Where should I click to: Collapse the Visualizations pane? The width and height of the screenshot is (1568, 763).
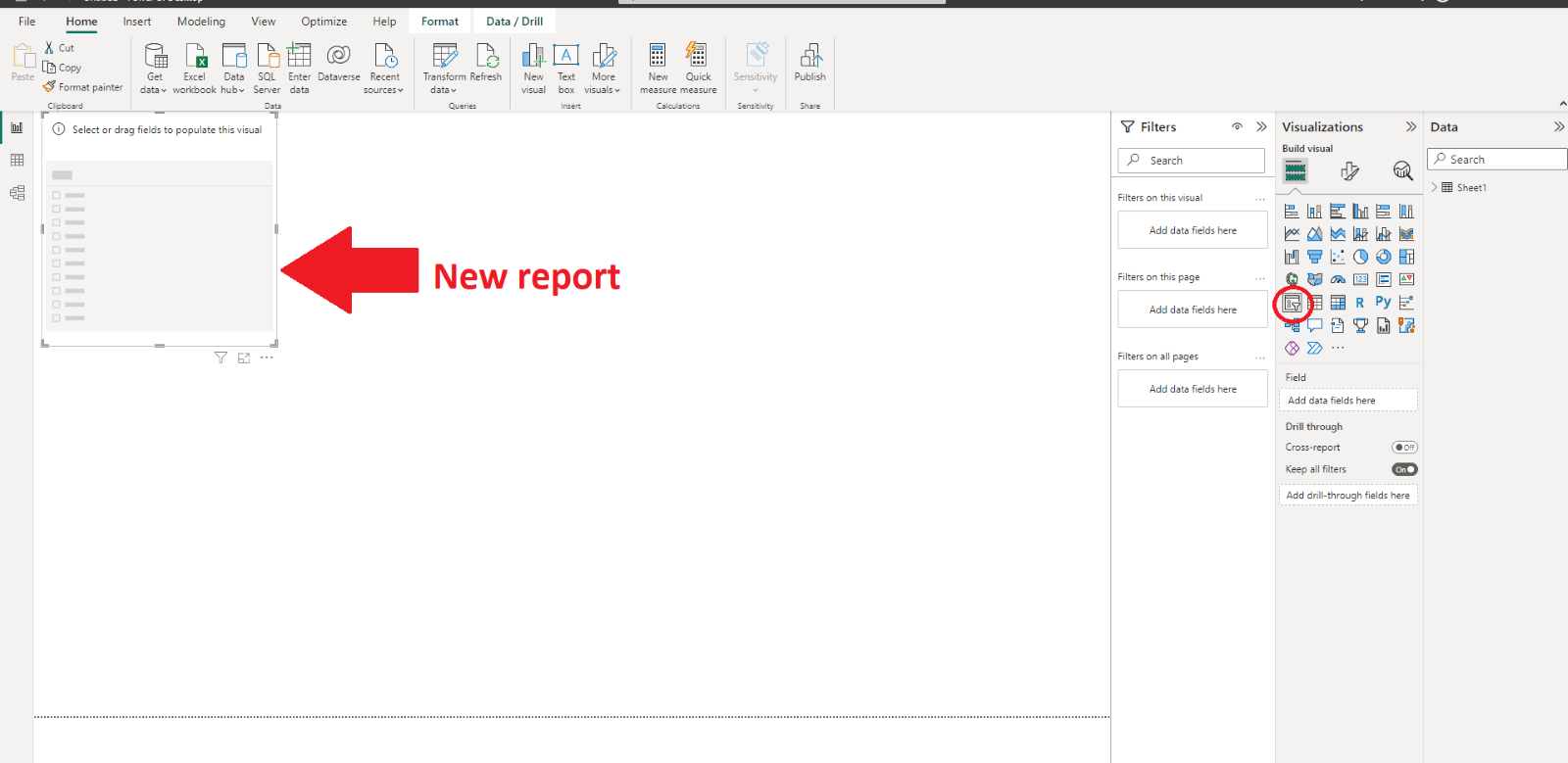coord(1410,127)
